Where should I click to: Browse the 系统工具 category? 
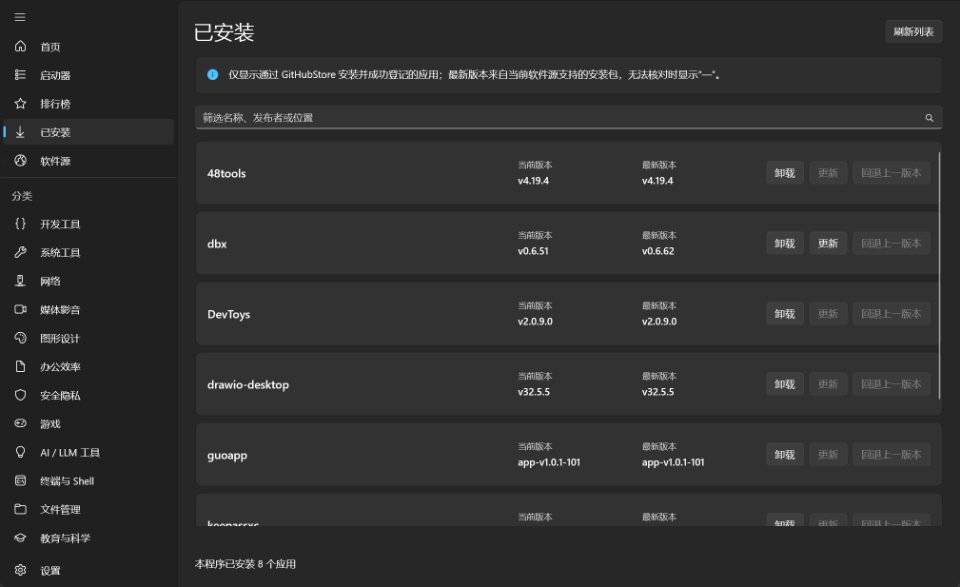pyautogui.click(x=88, y=252)
